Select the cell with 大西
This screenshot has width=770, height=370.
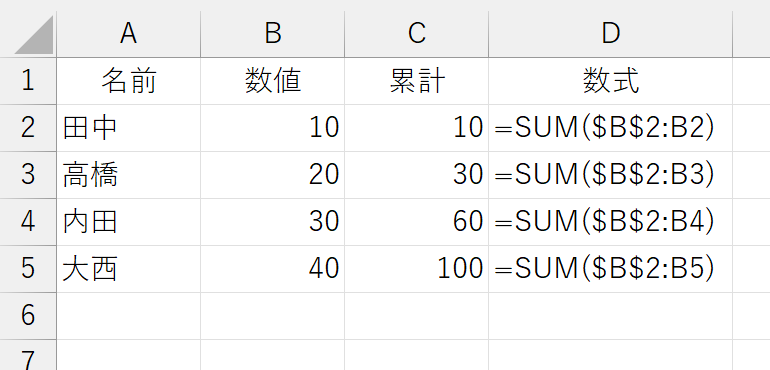pos(128,269)
